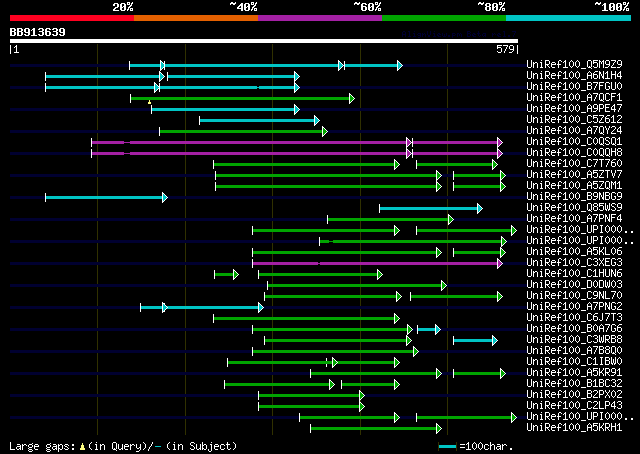Image resolution: width=640 pixels, height=454 pixels.
Task: Select label UniRef100_A5KR91
Action: click(574, 373)
